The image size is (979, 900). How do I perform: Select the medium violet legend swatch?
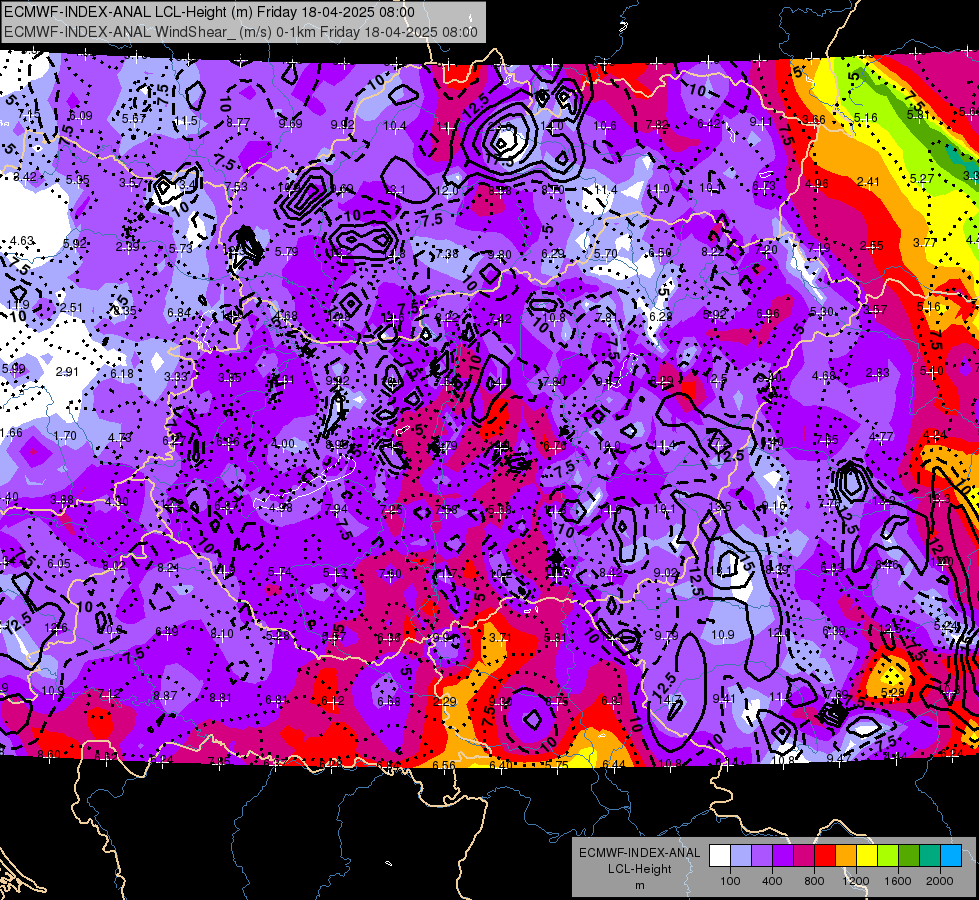click(x=762, y=856)
